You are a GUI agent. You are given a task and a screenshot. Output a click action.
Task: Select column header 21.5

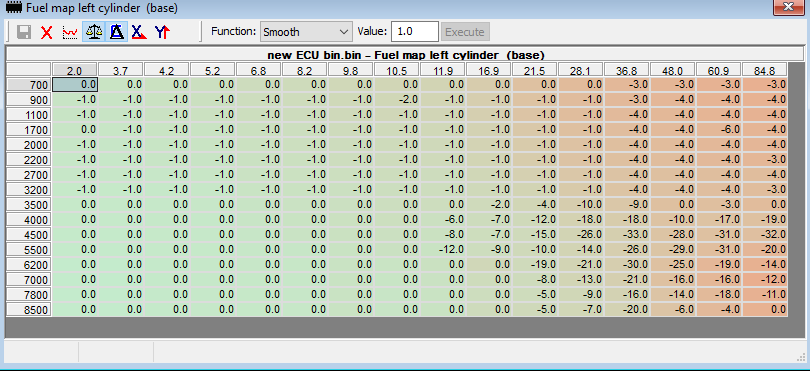pos(535,70)
